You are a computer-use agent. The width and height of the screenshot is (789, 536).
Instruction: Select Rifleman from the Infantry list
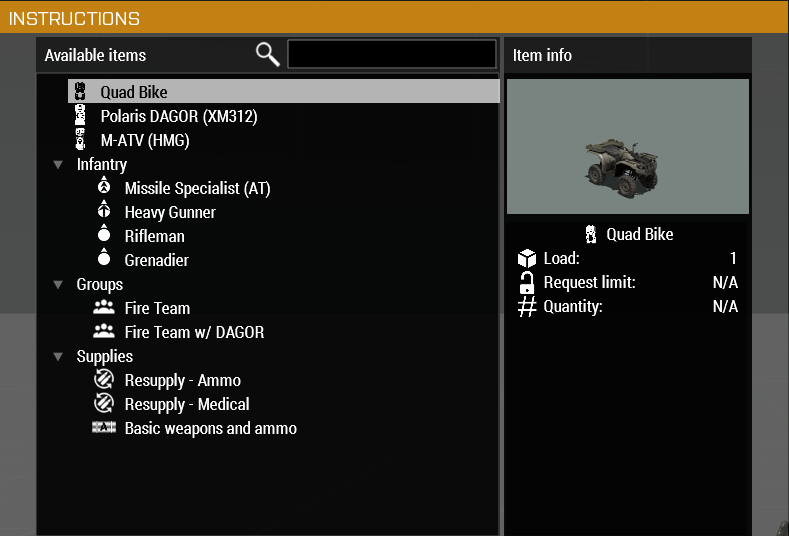(154, 236)
